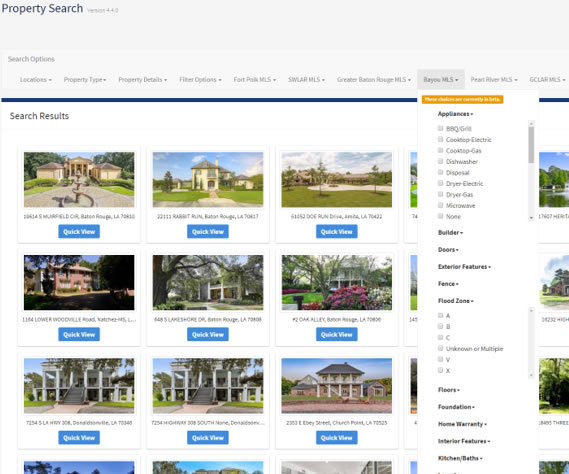Open the SWLAR MLS menu

pyautogui.click(x=306, y=79)
